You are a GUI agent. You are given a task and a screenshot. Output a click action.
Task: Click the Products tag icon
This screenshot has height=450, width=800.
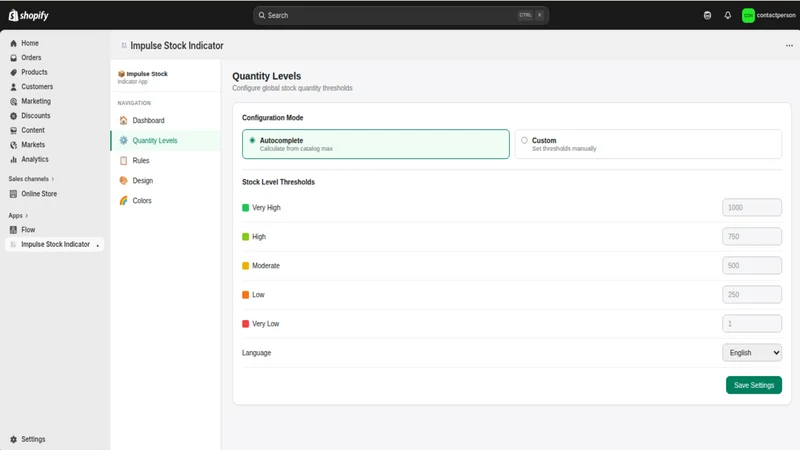coord(13,72)
